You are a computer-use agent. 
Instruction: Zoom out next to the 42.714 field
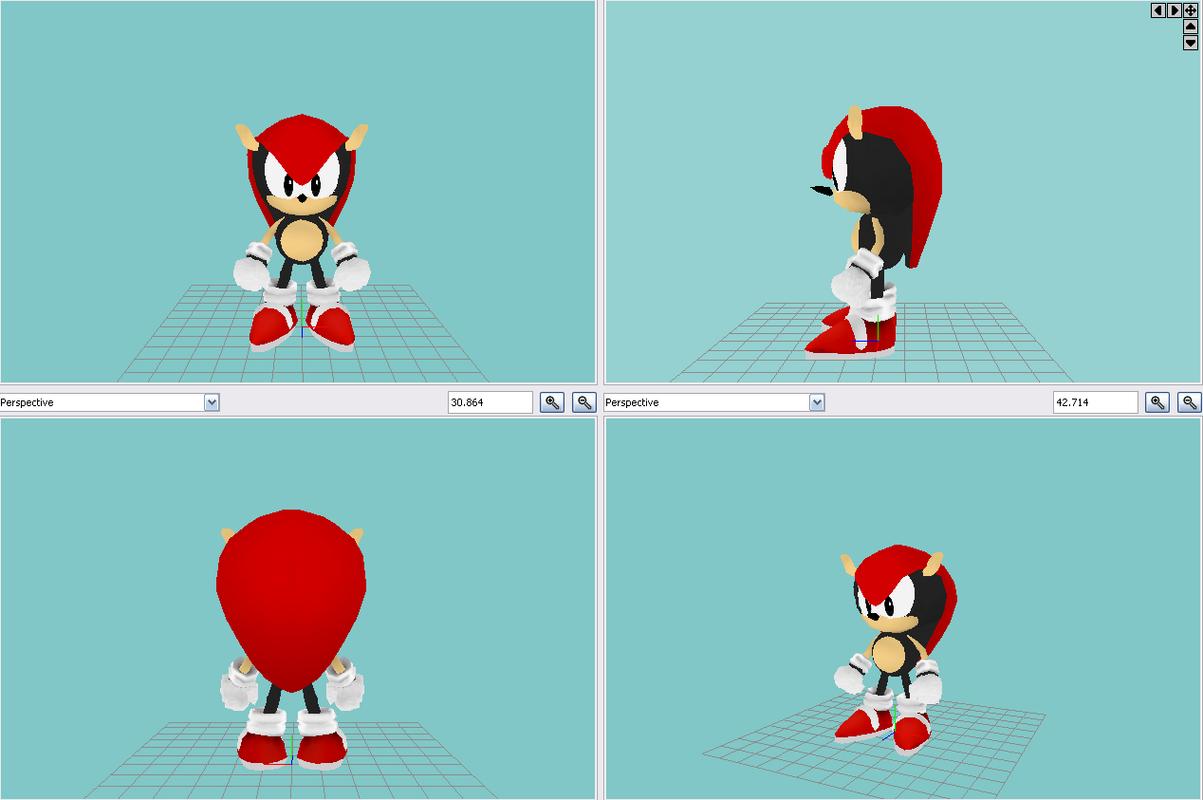coord(1189,402)
